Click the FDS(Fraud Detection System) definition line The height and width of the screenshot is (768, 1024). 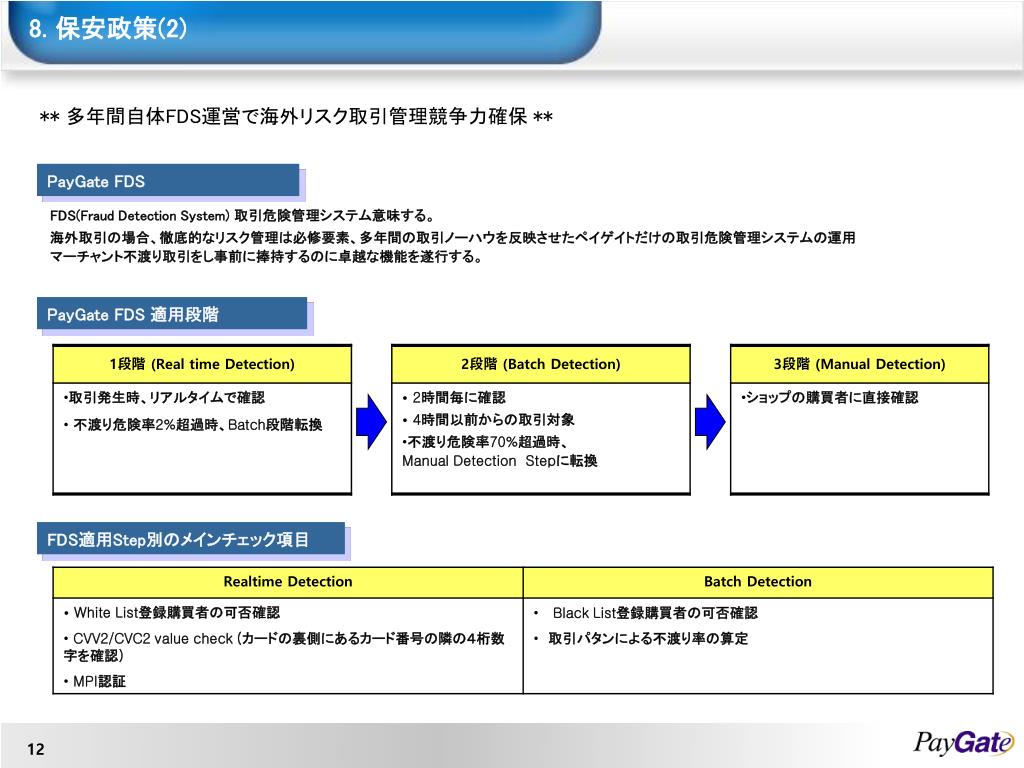[242, 216]
